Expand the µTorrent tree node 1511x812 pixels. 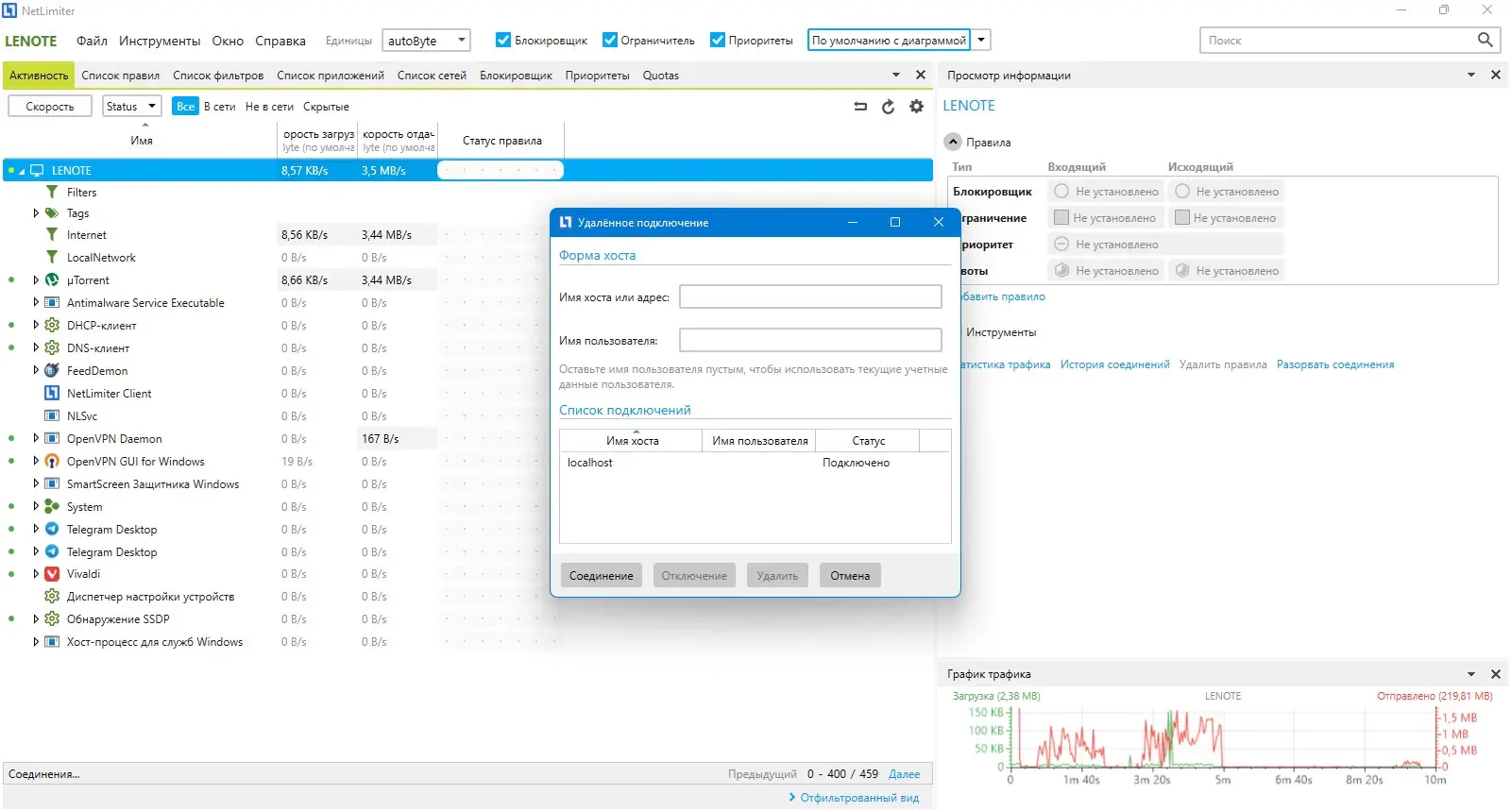point(36,280)
